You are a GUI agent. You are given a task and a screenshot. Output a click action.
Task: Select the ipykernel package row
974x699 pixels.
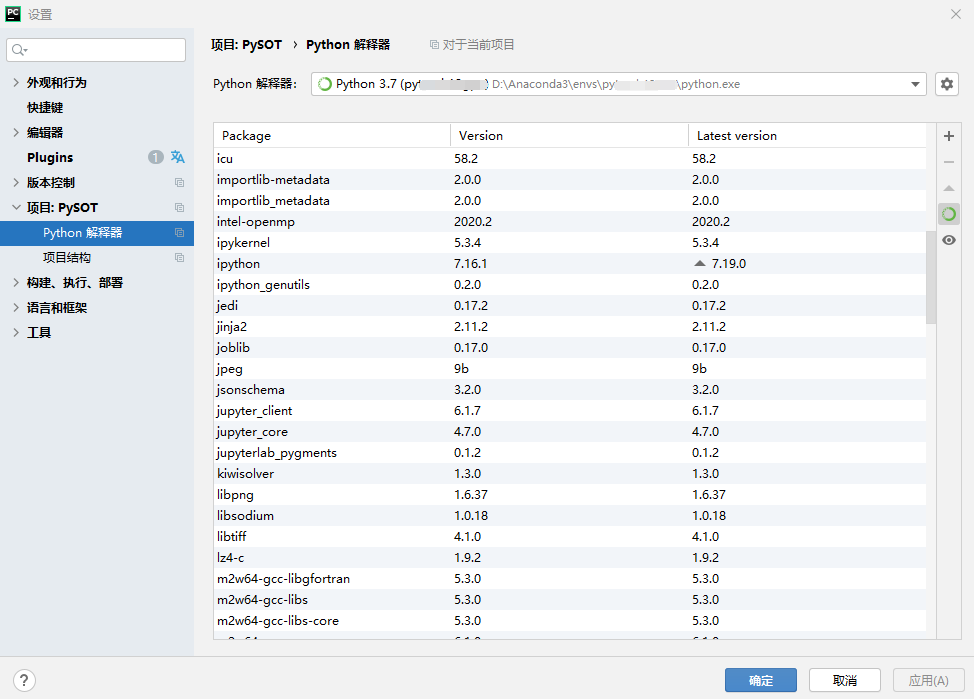pos(570,243)
